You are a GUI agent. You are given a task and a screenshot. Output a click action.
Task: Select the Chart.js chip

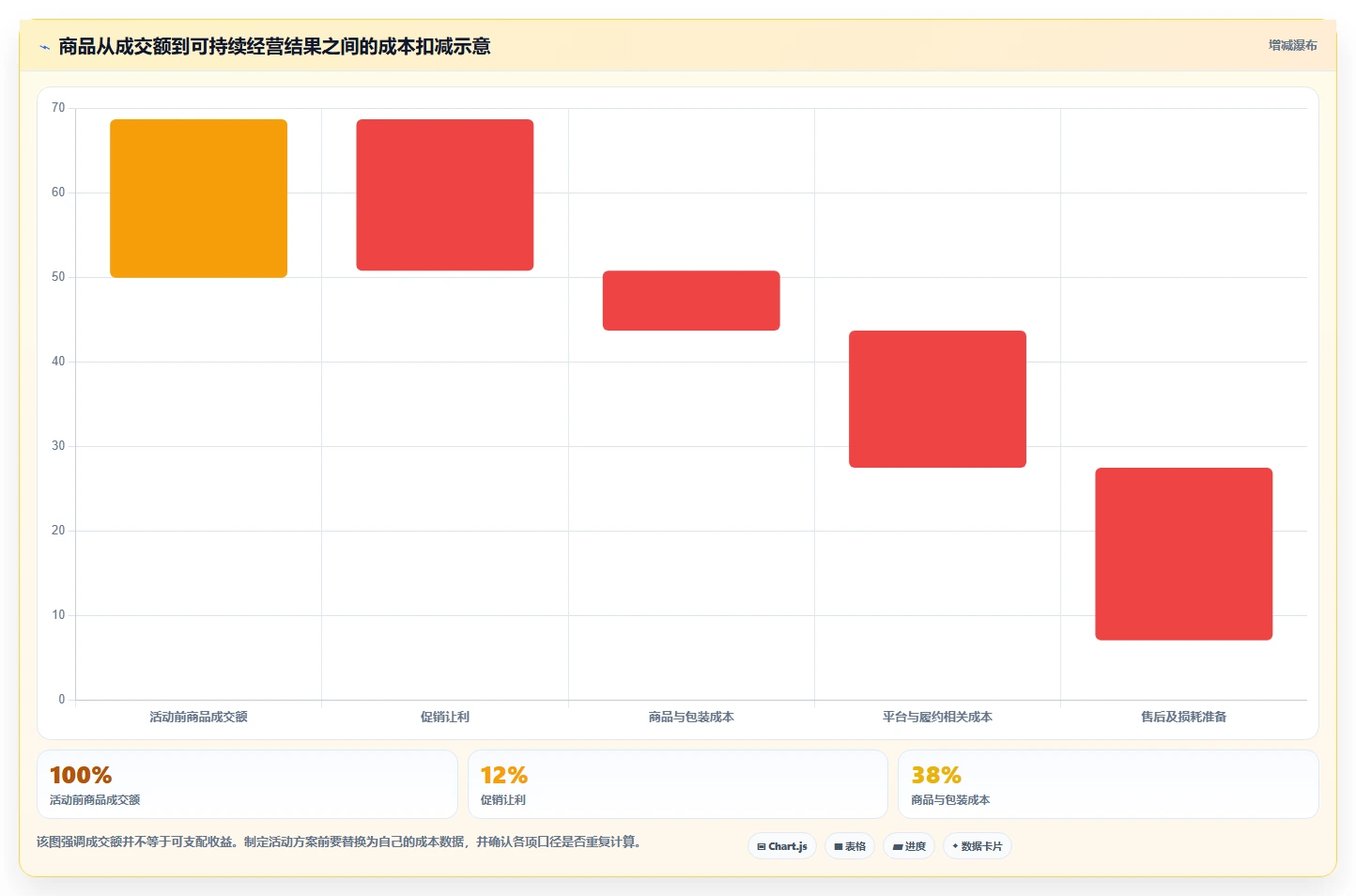[782, 846]
